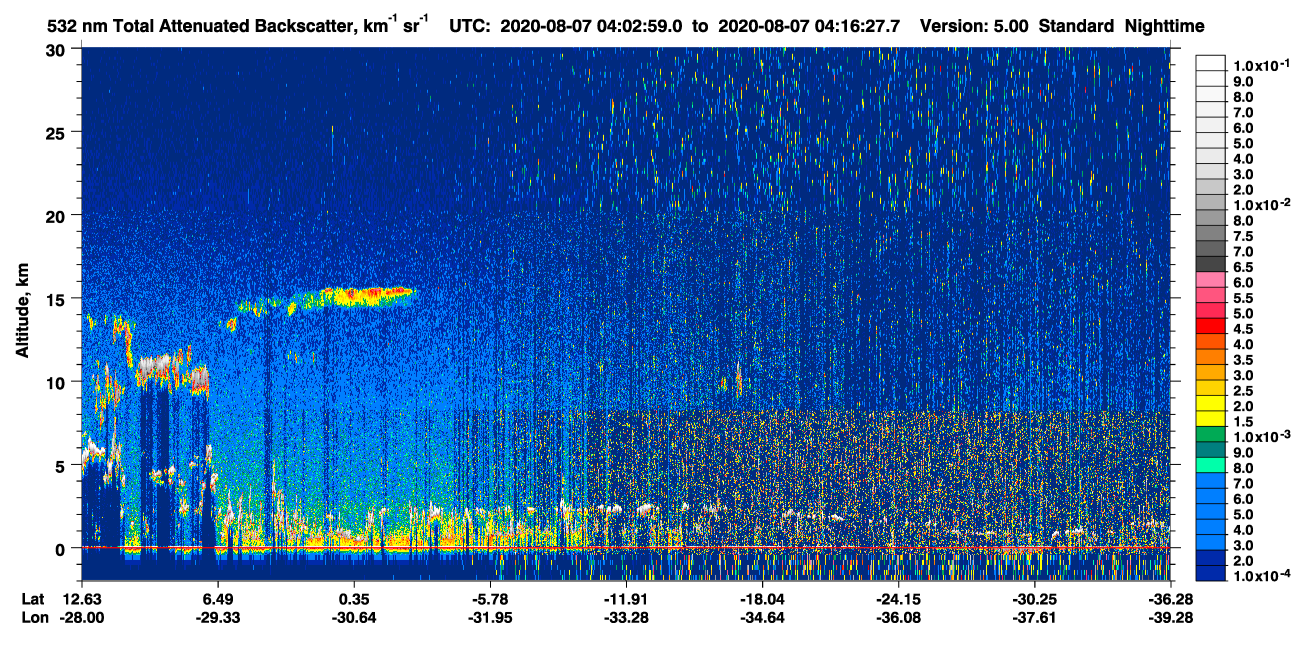The image size is (1300, 667).
Task: Click the 5.5 colorbar label
Action: pyautogui.click(x=1244, y=298)
